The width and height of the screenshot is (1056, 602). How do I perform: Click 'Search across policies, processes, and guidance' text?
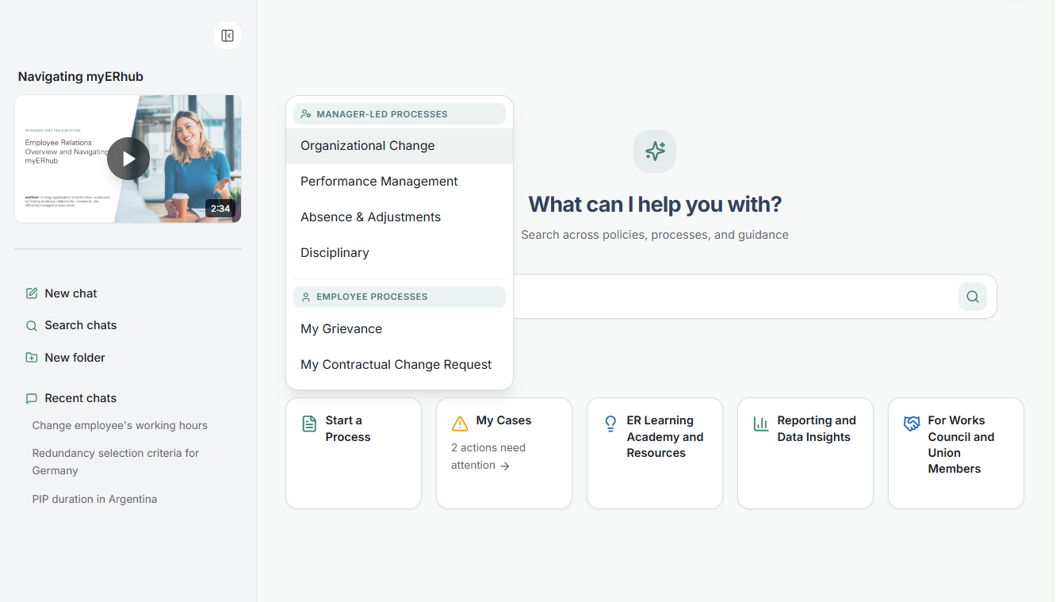click(655, 235)
